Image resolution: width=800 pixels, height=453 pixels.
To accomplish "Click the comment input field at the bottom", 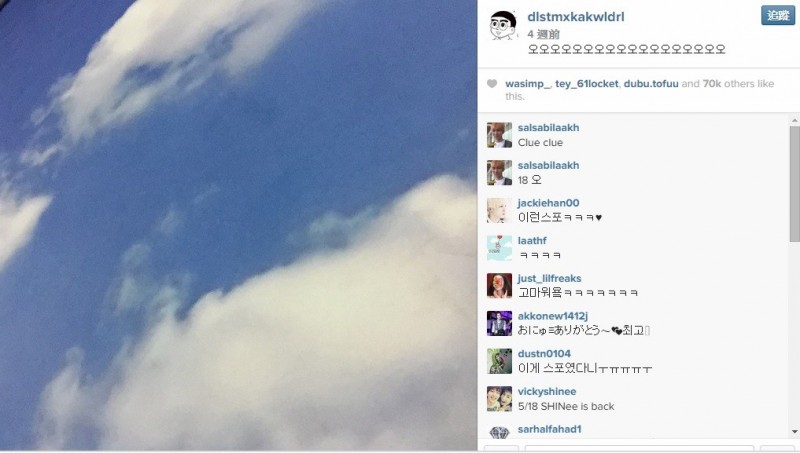I will tap(639, 448).
